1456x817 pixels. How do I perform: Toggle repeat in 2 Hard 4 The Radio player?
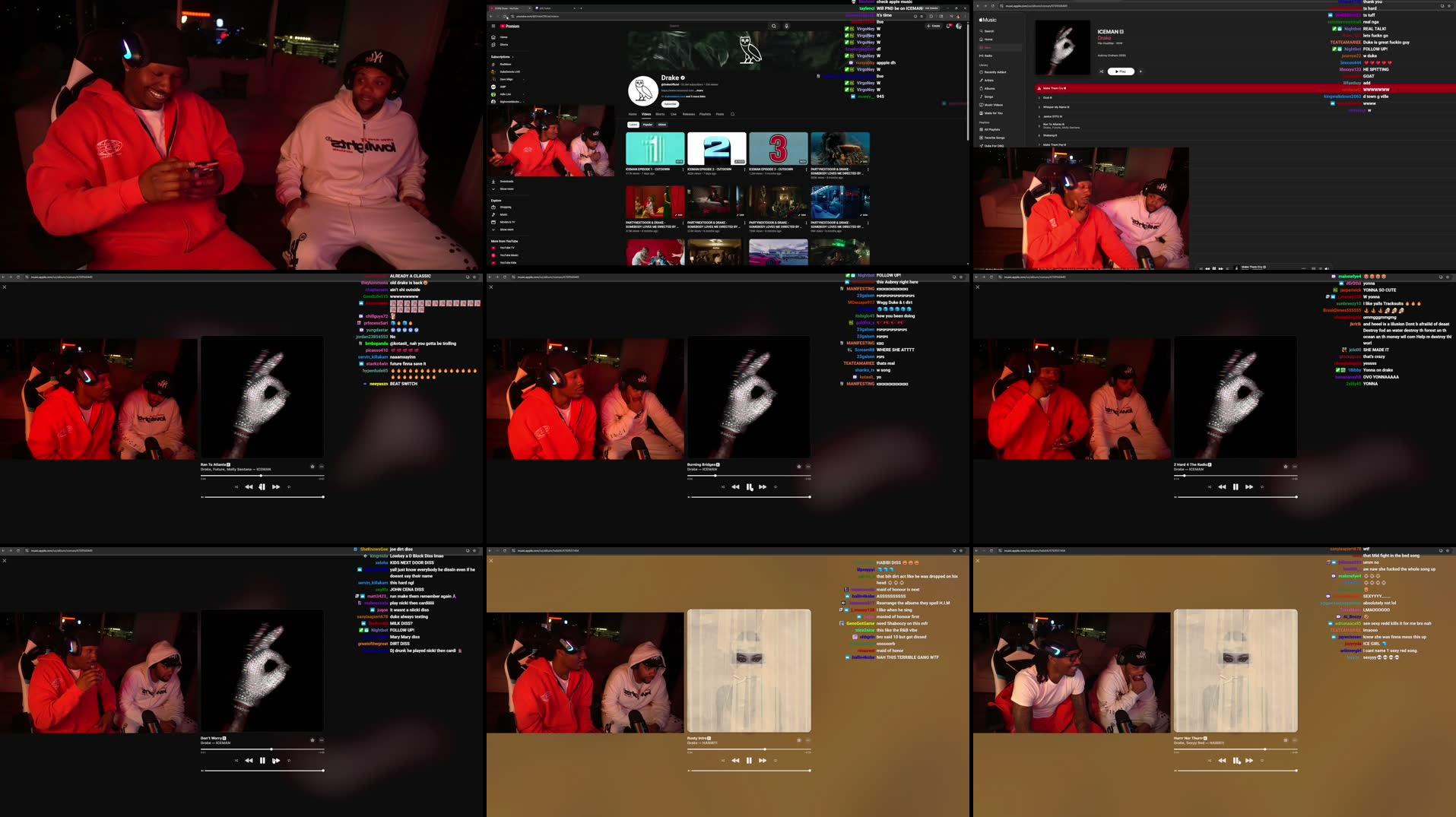[x=1262, y=487]
